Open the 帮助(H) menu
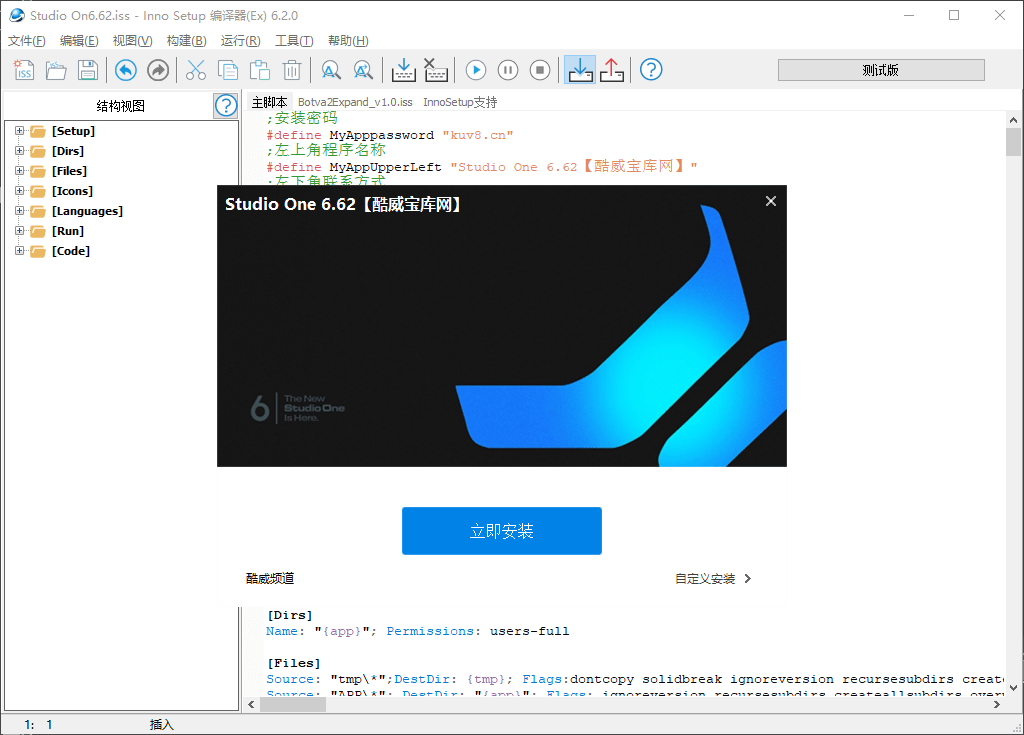The height and width of the screenshot is (735, 1024). click(x=348, y=41)
